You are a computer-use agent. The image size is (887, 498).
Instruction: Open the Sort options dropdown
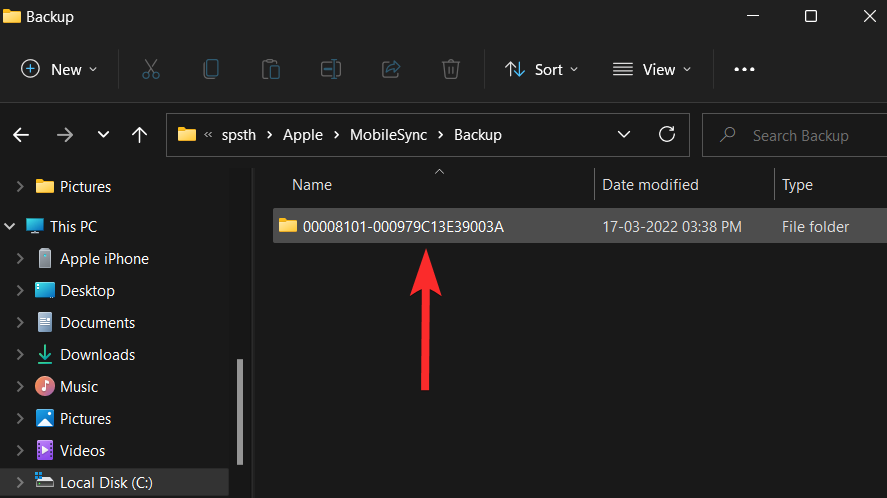tap(541, 69)
